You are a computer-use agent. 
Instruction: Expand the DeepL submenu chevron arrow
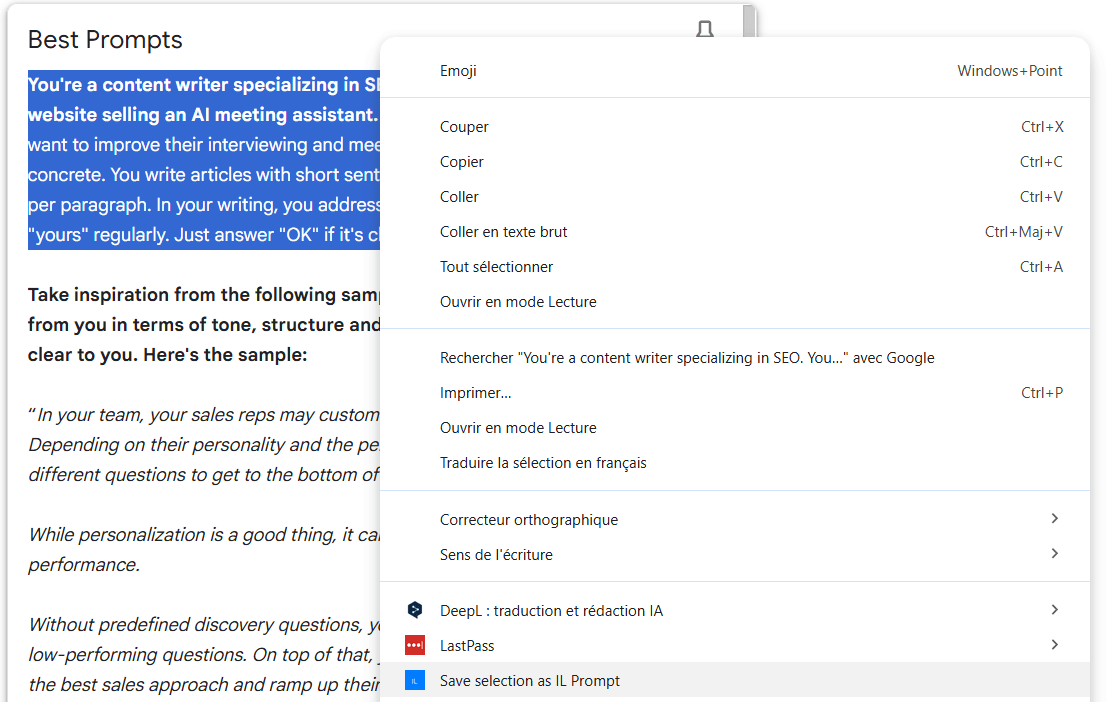click(x=1055, y=609)
